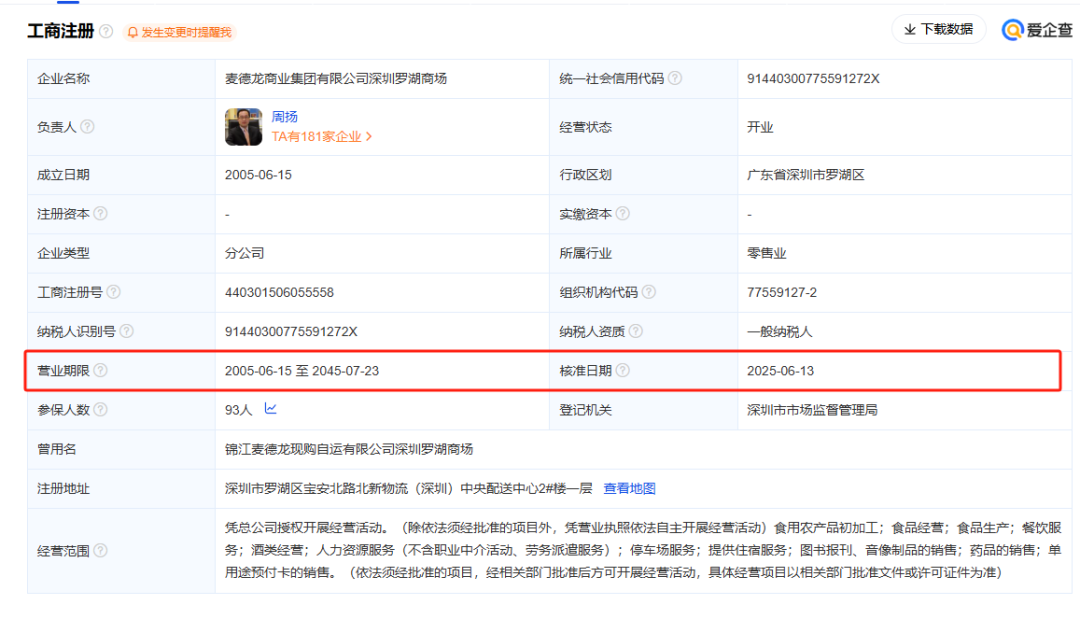This screenshot has width=1080, height=619.
Task: Select the registered address text
Action: pyautogui.click(x=408, y=489)
